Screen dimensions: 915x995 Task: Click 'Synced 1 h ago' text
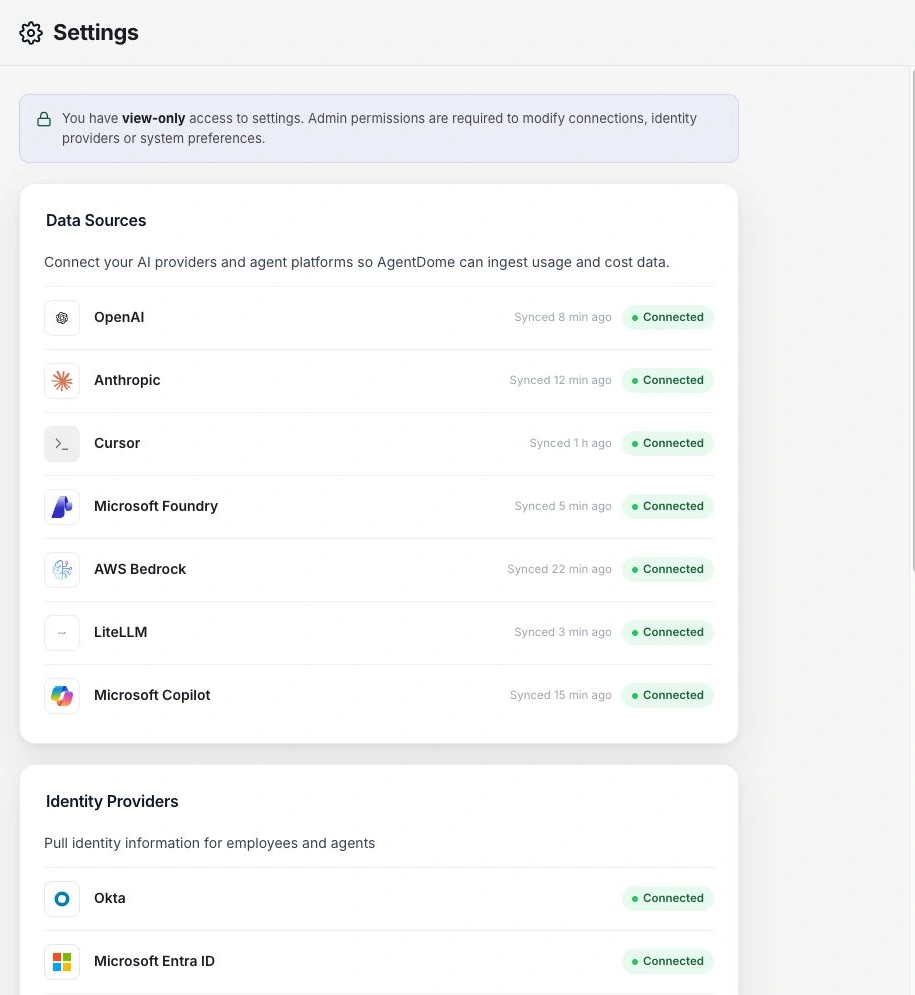click(570, 443)
